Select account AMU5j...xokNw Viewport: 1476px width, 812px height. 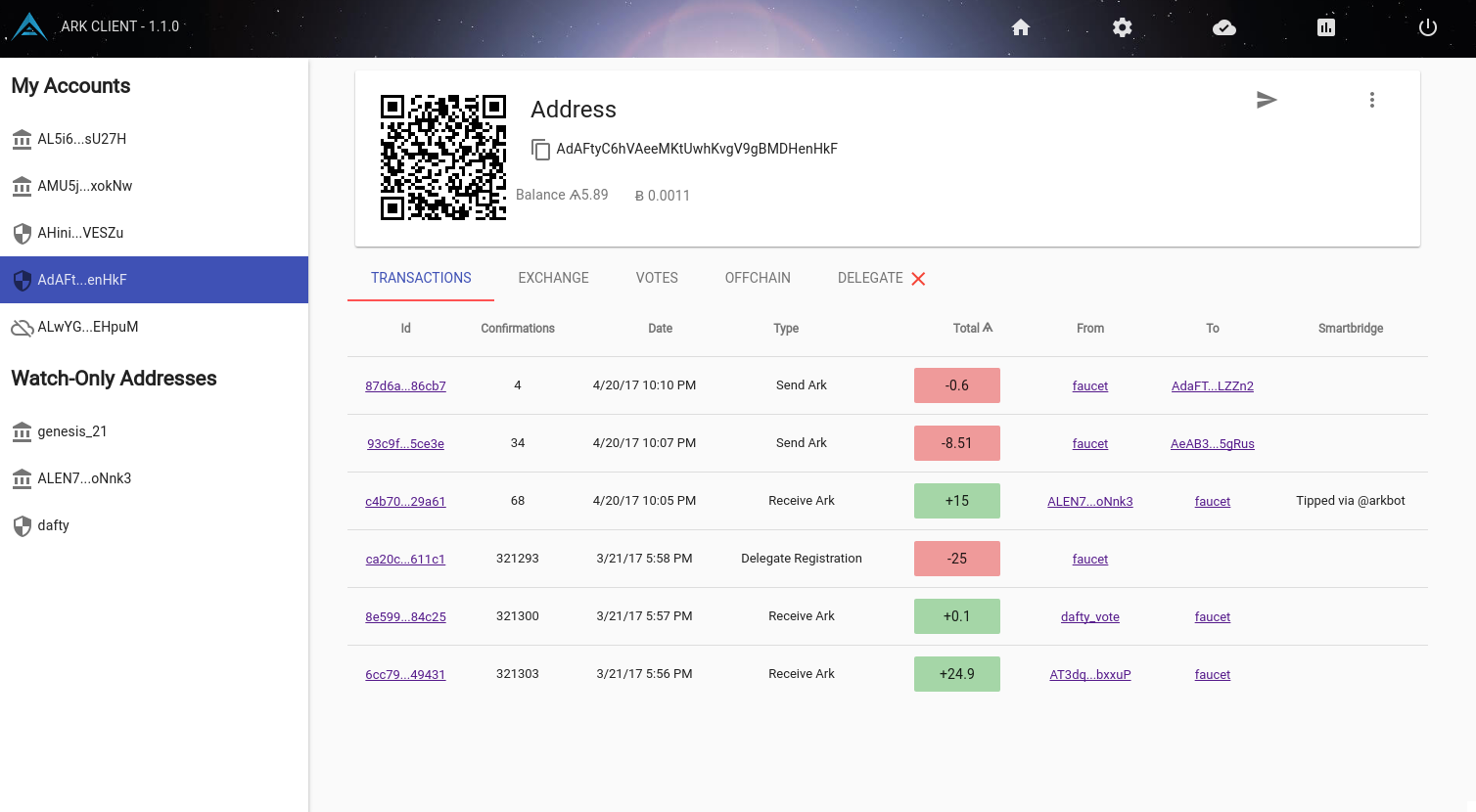154,186
